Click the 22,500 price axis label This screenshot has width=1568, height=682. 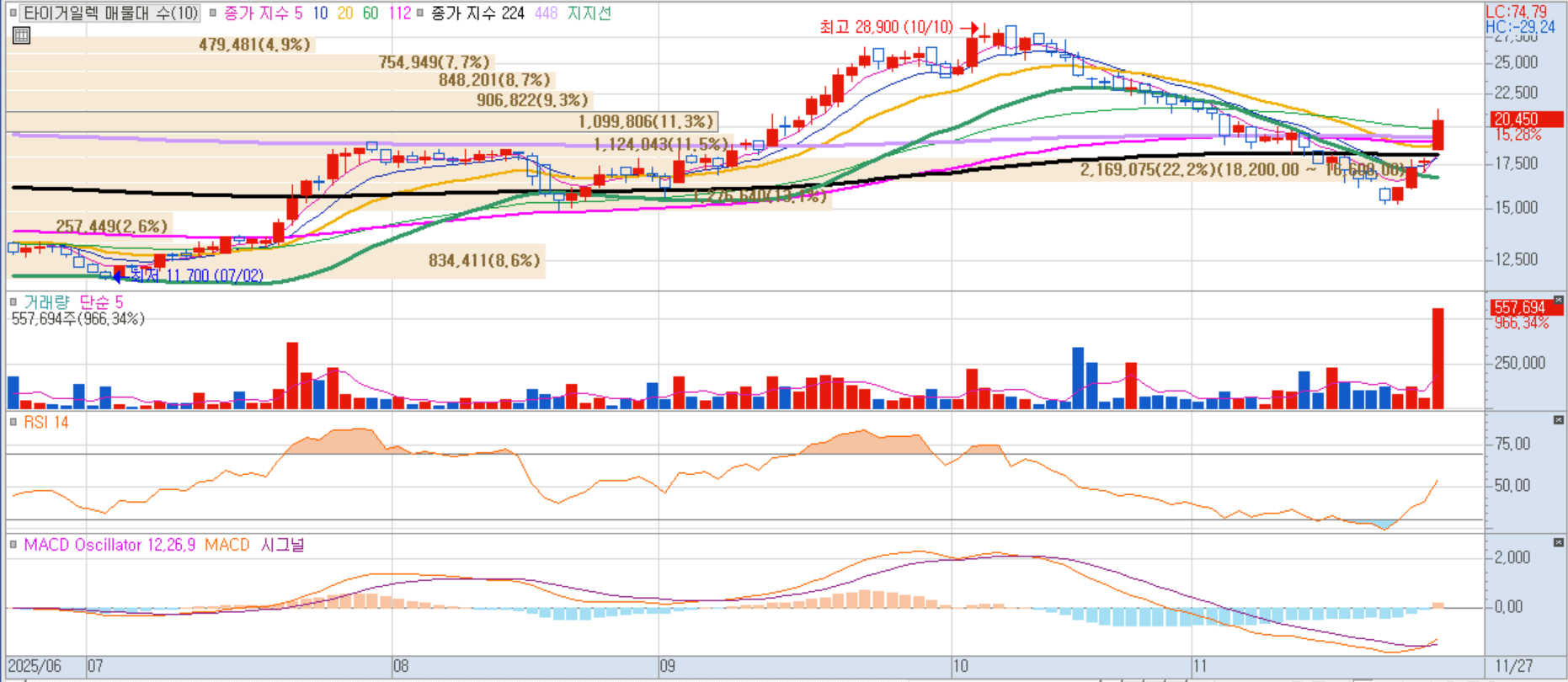click(x=1517, y=93)
